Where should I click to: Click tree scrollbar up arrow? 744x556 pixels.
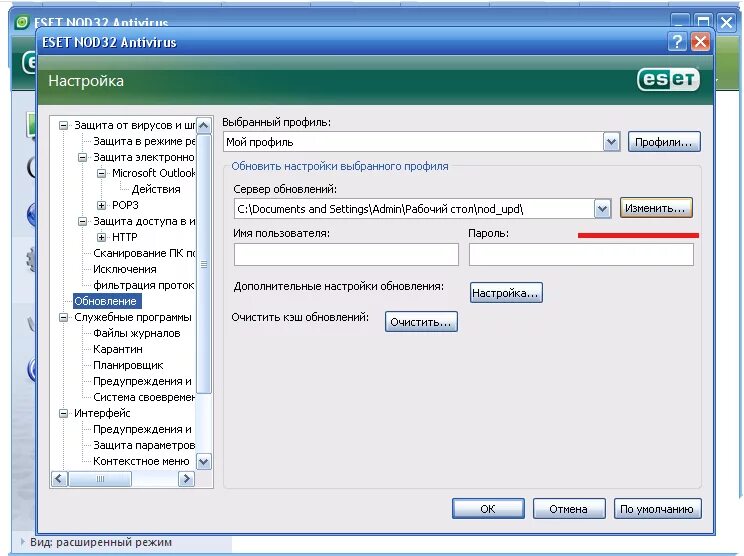coord(204,126)
